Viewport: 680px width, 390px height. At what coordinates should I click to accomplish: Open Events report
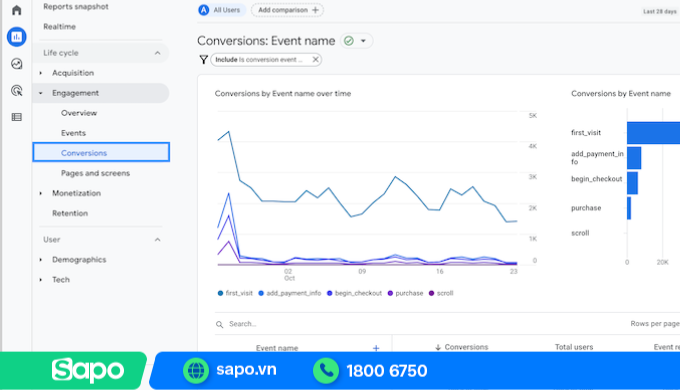[x=73, y=133]
